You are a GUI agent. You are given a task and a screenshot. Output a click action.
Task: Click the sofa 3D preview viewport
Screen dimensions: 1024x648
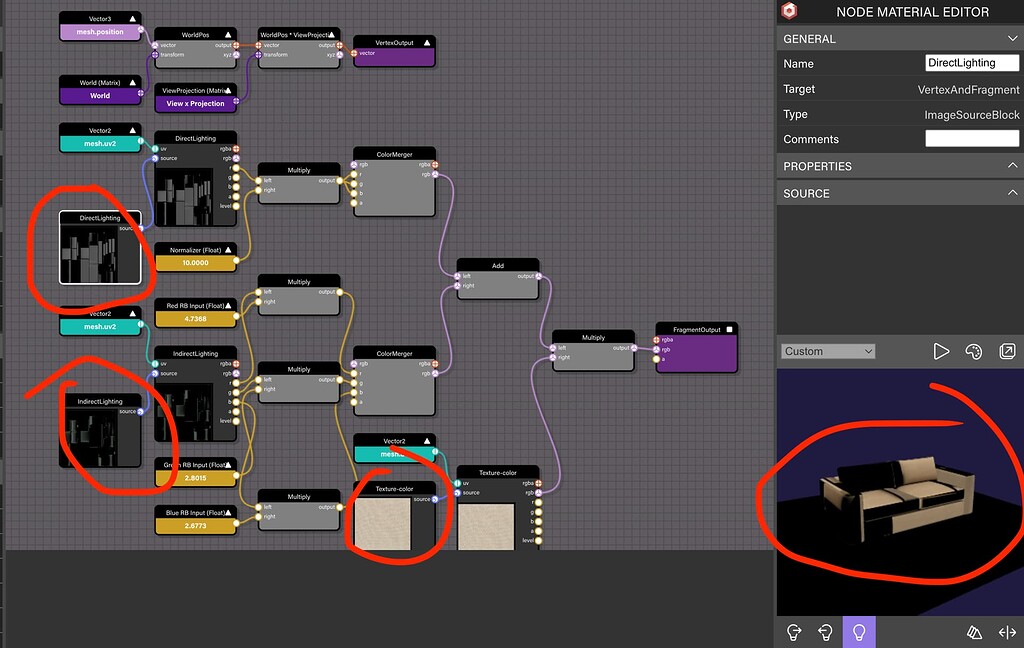click(900, 493)
